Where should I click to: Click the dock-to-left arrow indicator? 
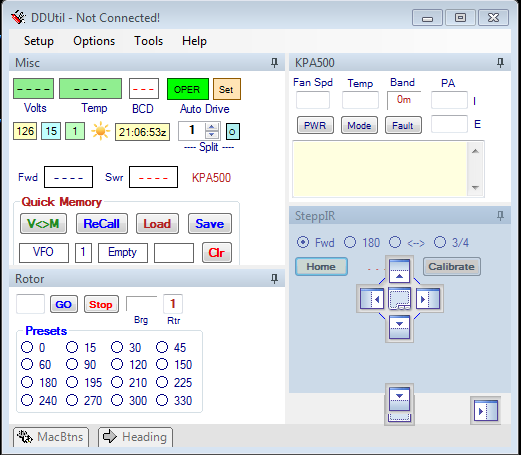coord(372,299)
